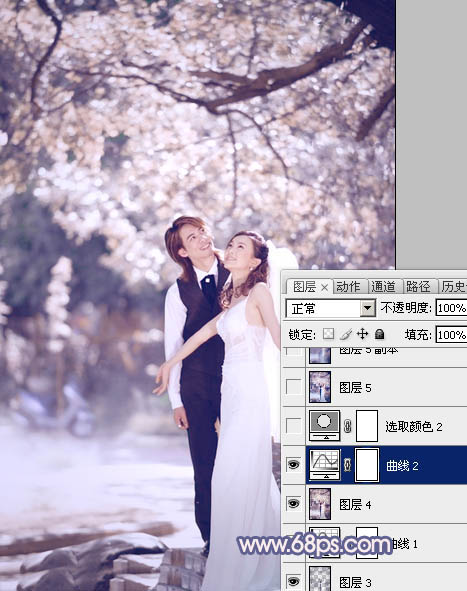Select the 图层 5 layer name
Screen dimensions: 467x591
[x=355, y=388]
